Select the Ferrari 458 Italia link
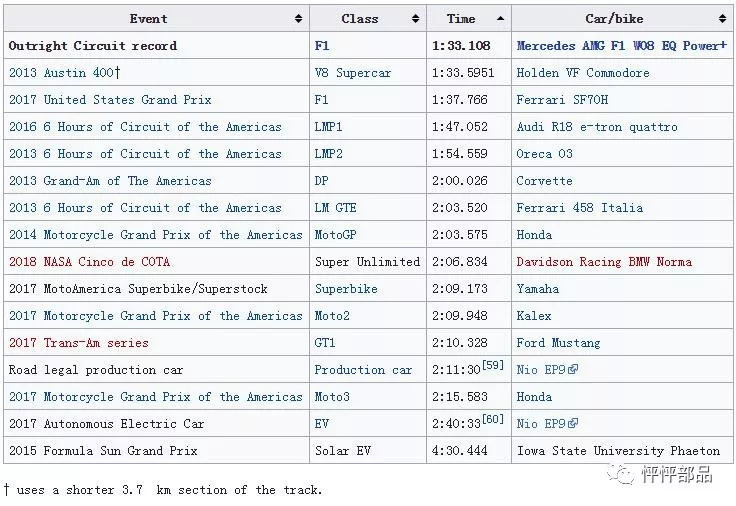The image size is (736, 506). pos(580,207)
